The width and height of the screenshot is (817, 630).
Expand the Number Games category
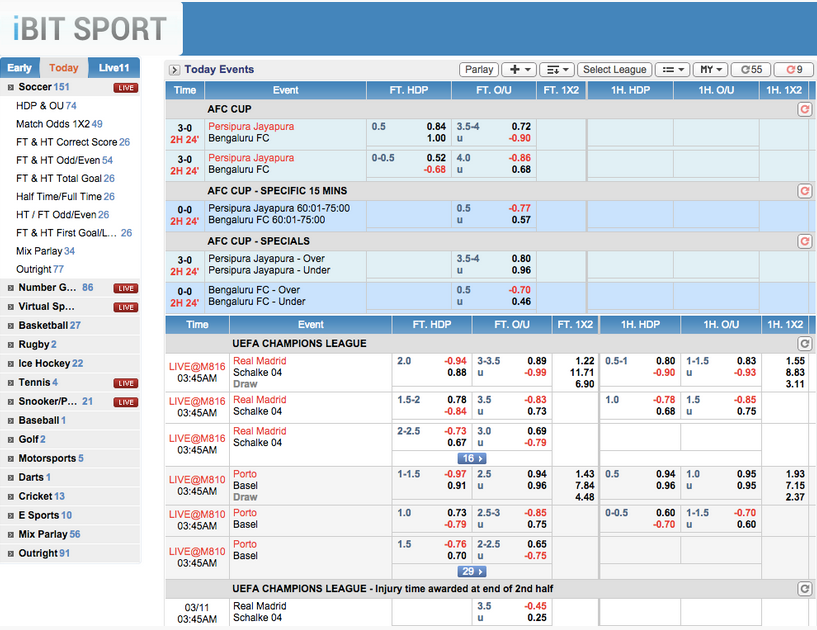(x=9, y=287)
